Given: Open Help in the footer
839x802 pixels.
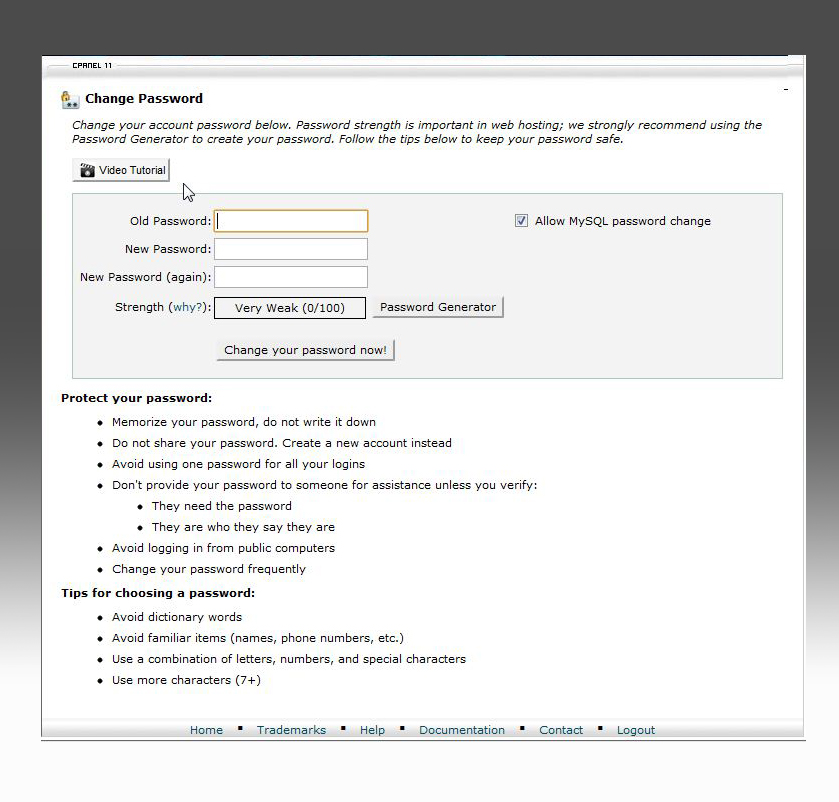Looking at the screenshot, I should pos(372,730).
